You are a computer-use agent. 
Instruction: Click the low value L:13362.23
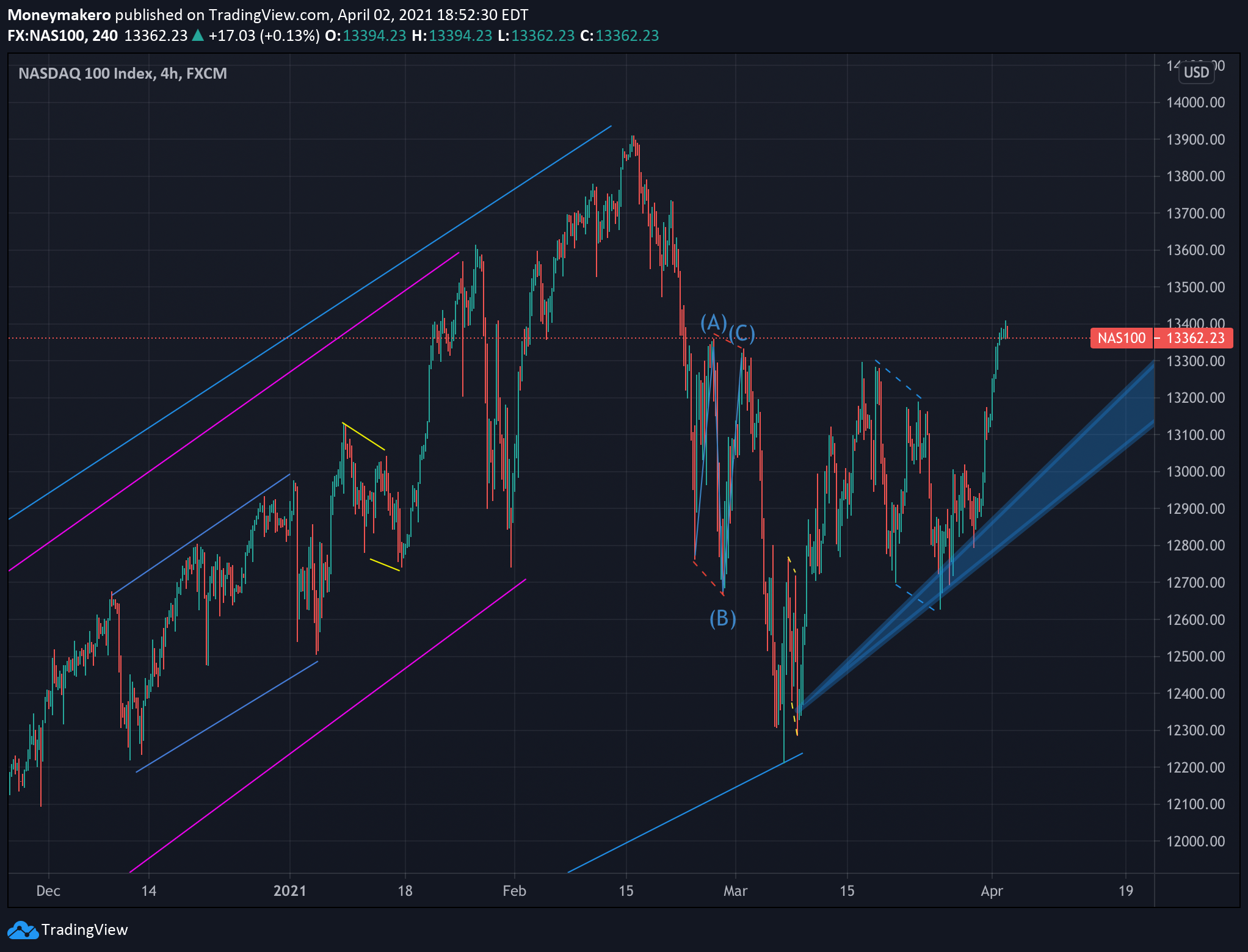pos(536,35)
